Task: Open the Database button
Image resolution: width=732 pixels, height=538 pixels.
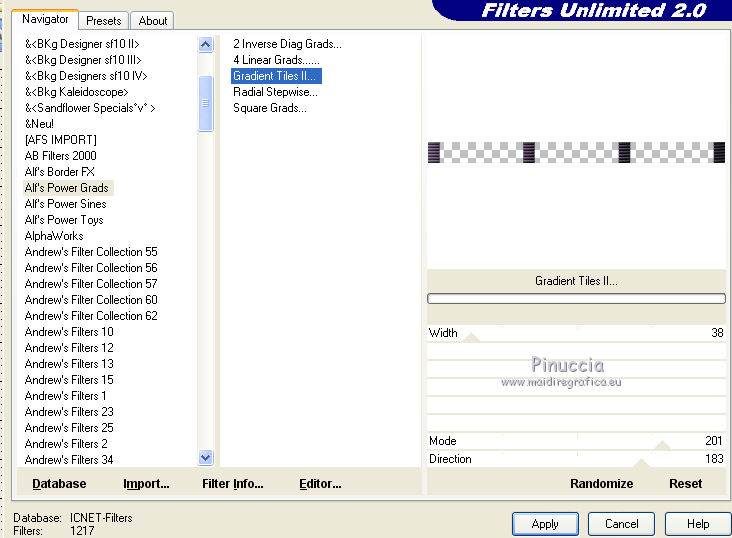Action: click(x=59, y=484)
